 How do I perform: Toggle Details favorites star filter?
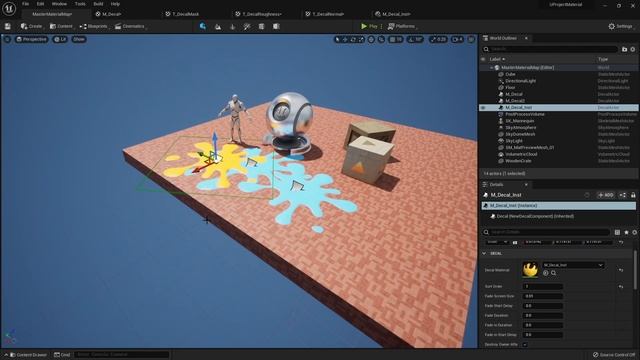[626, 232]
